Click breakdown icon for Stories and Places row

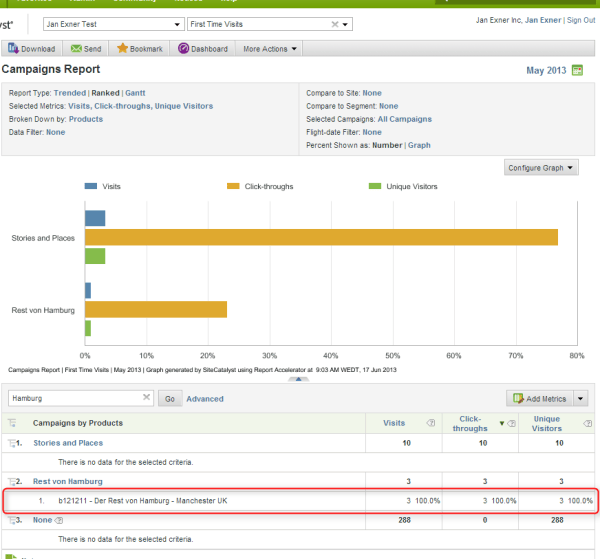[11, 443]
